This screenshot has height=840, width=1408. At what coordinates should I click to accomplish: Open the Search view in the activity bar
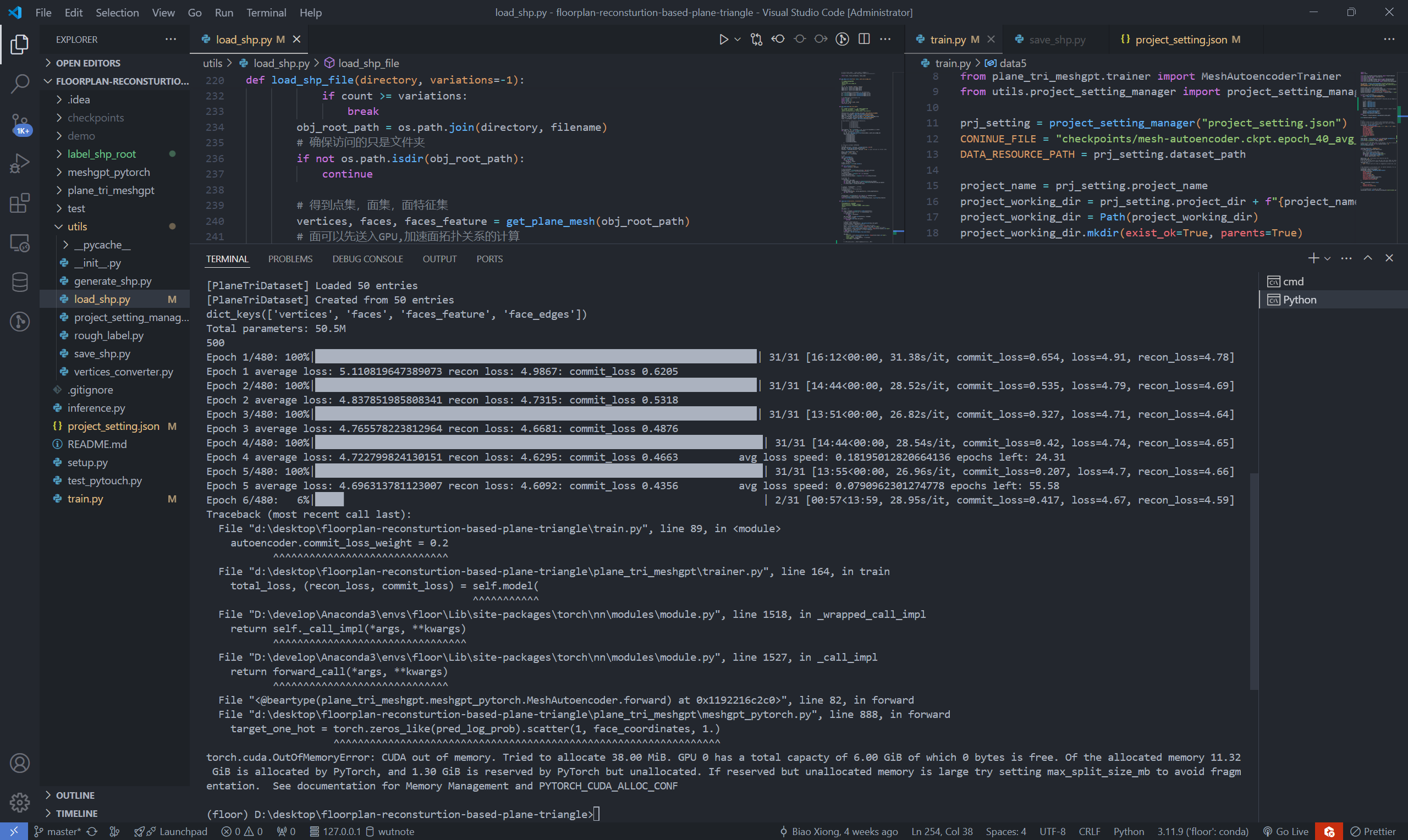coord(19,84)
